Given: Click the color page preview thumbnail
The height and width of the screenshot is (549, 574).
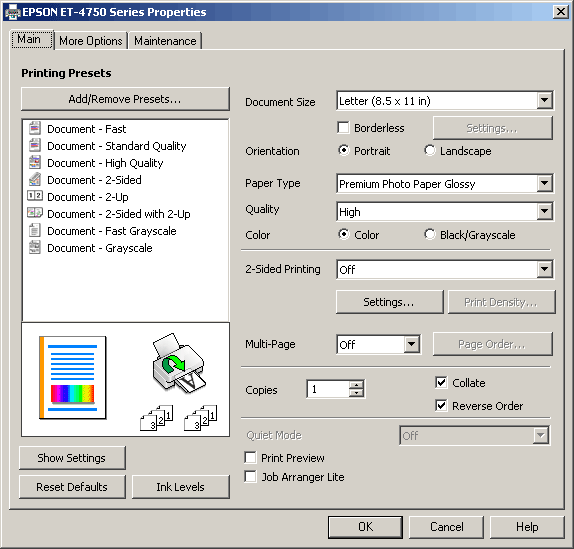Looking at the screenshot, I should (72, 378).
